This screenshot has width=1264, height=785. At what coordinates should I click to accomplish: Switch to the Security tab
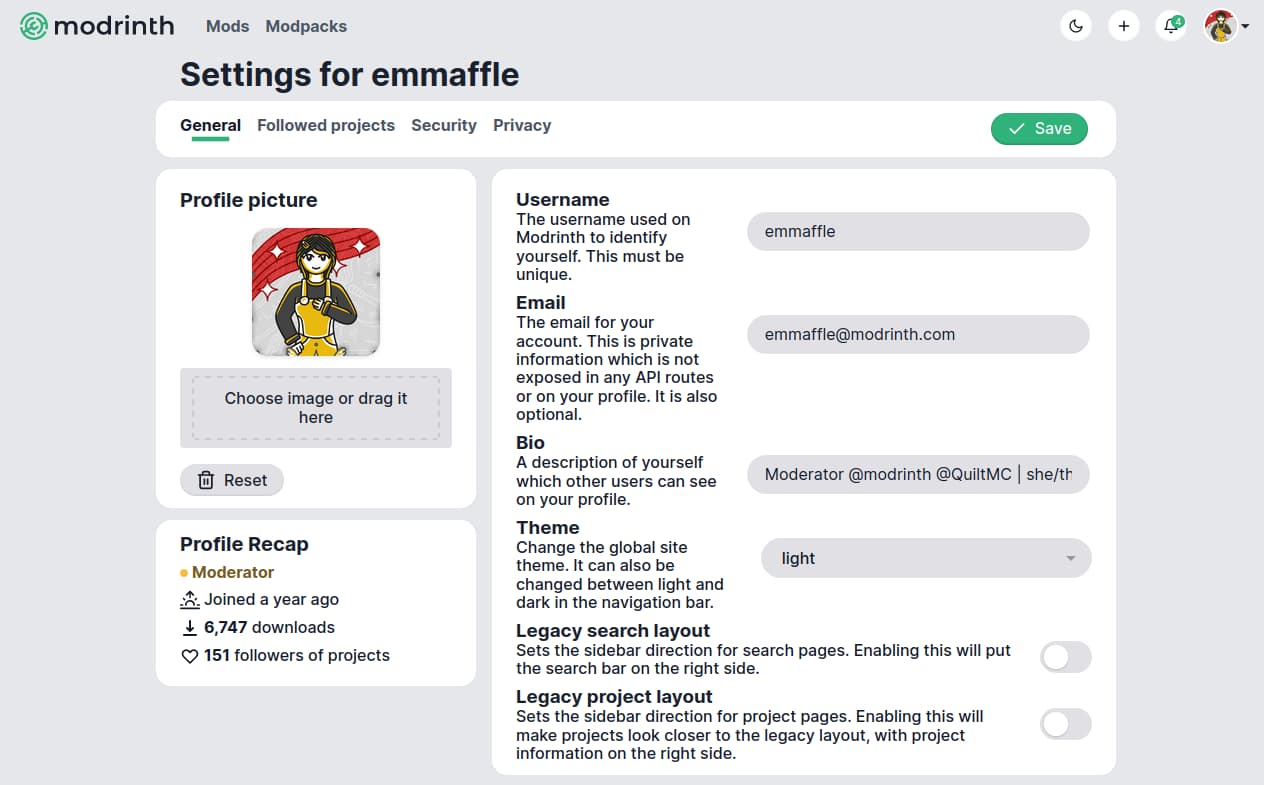point(444,125)
